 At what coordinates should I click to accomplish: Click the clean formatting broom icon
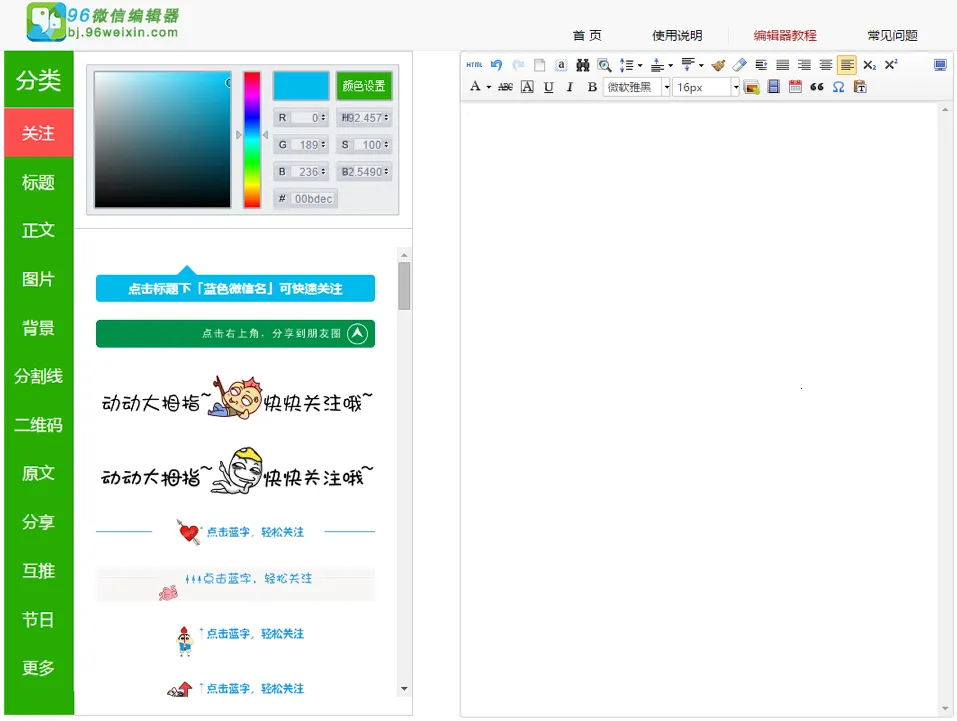[719, 64]
